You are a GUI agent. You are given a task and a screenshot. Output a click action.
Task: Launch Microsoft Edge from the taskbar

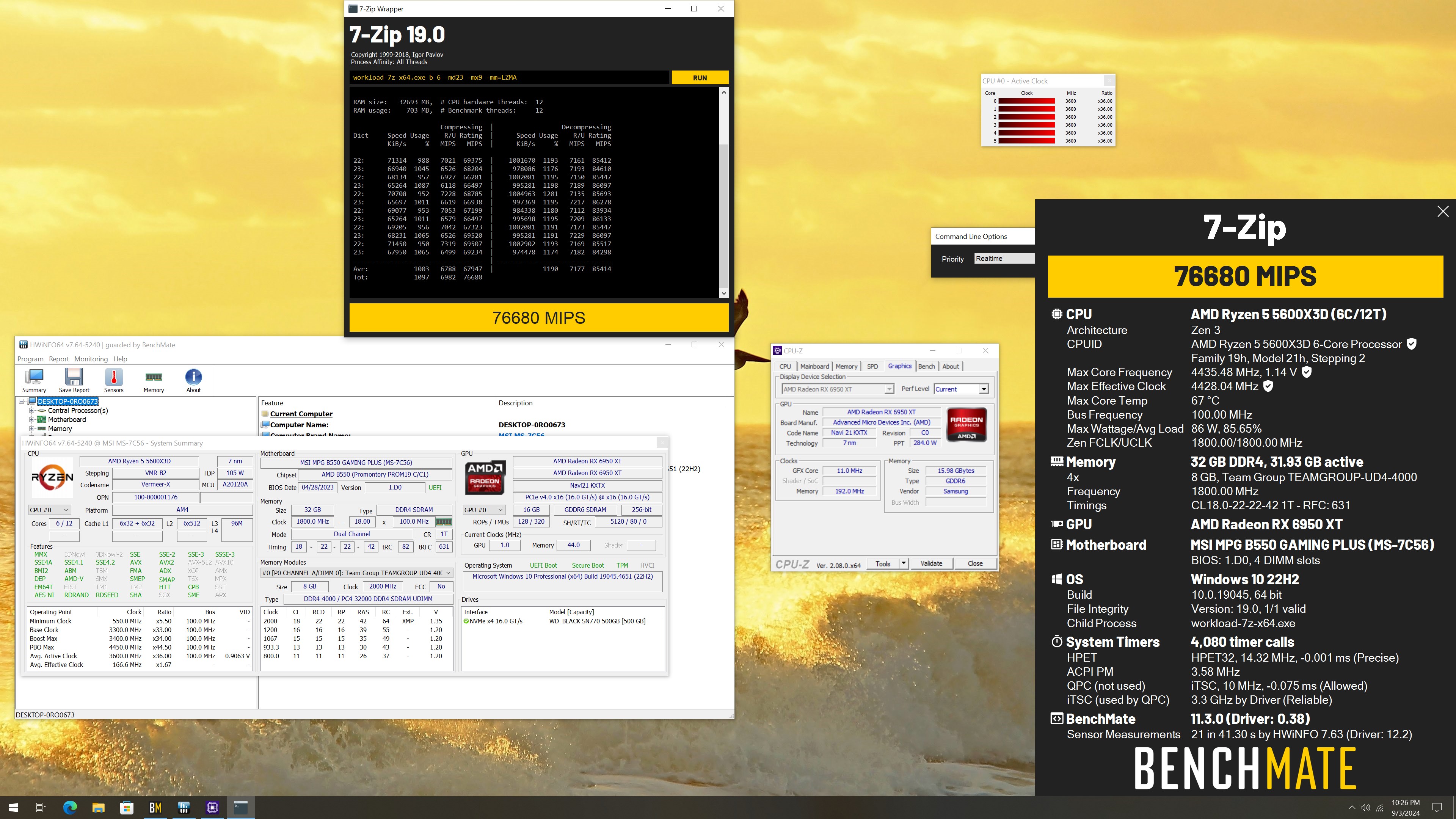(x=69, y=807)
